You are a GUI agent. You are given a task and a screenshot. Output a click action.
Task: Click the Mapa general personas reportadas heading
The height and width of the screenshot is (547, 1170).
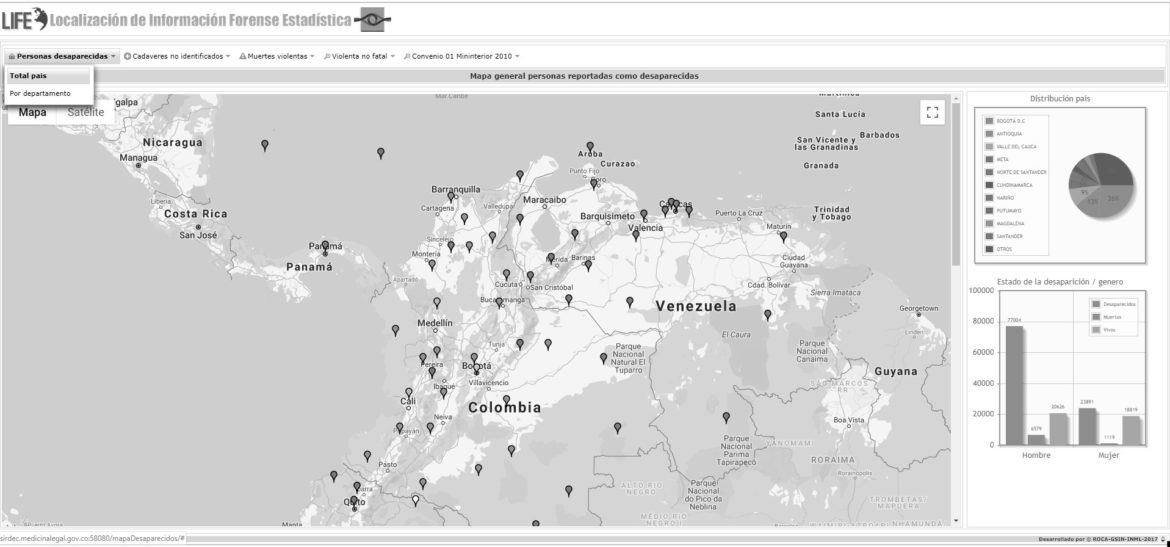click(584, 75)
